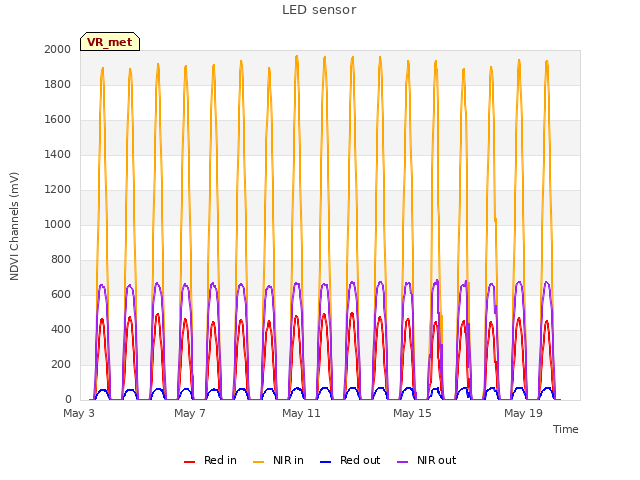Click the VR_met label tag
Viewport: 640px width, 480px height.
click(x=110, y=42)
